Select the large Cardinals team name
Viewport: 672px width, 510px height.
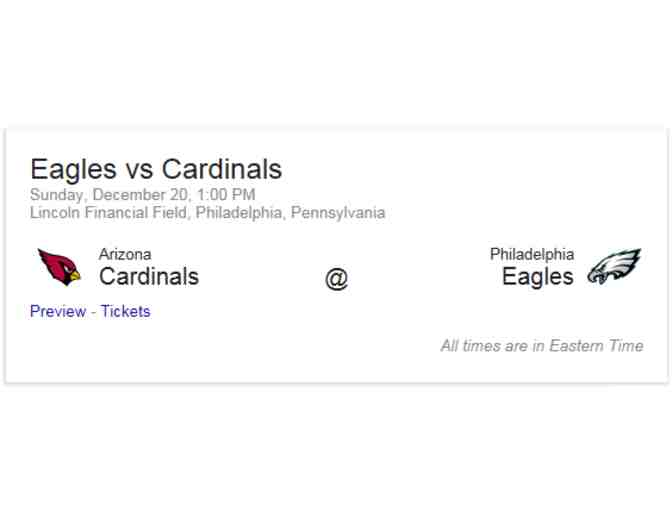149,276
